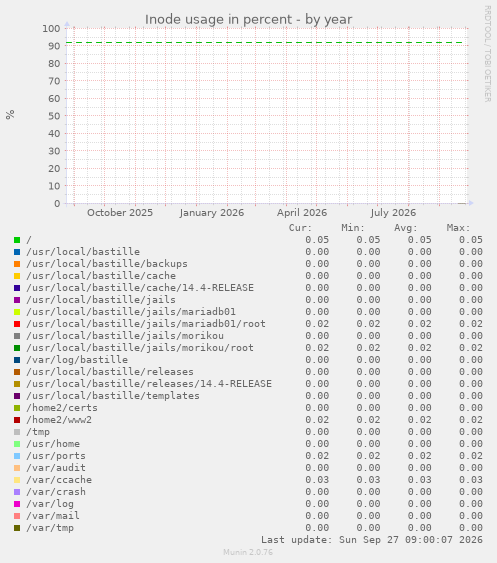Click the Max: column header
497x563 pixels.
pos(459,228)
